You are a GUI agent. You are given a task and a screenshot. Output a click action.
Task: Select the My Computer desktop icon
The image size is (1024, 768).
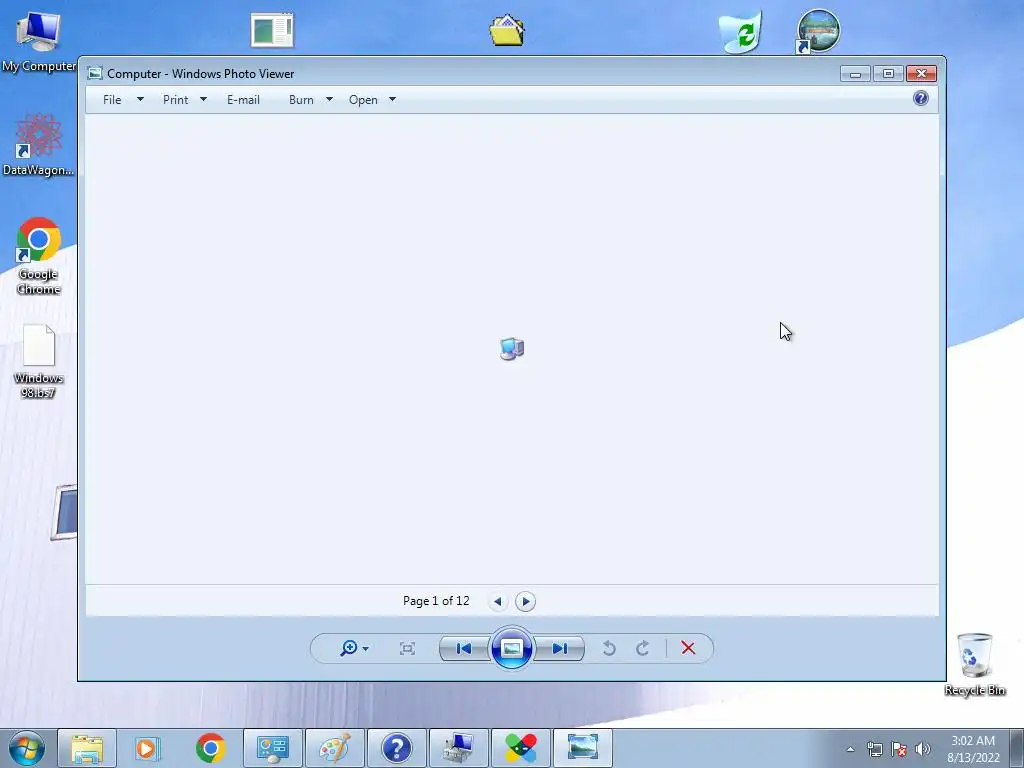pos(38,40)
